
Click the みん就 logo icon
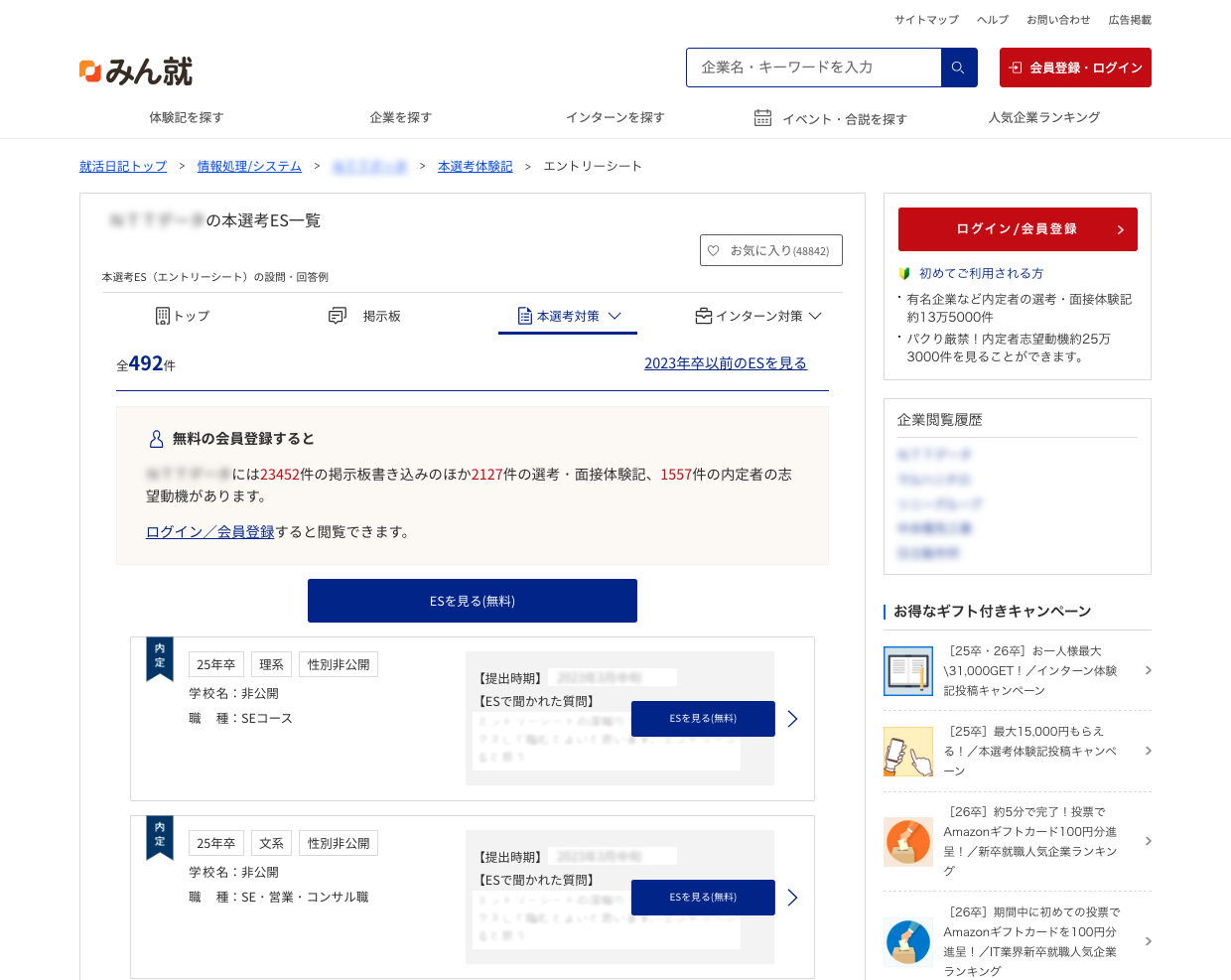coord(89,70)
